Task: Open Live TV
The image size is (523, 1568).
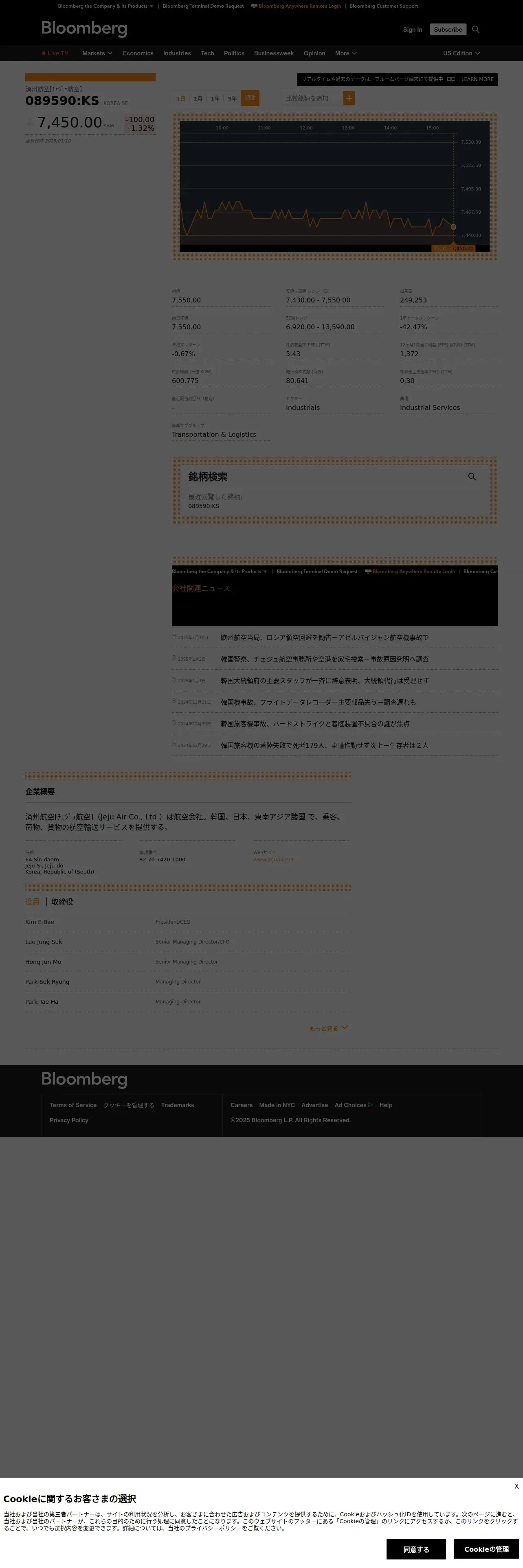Action: 55,53
